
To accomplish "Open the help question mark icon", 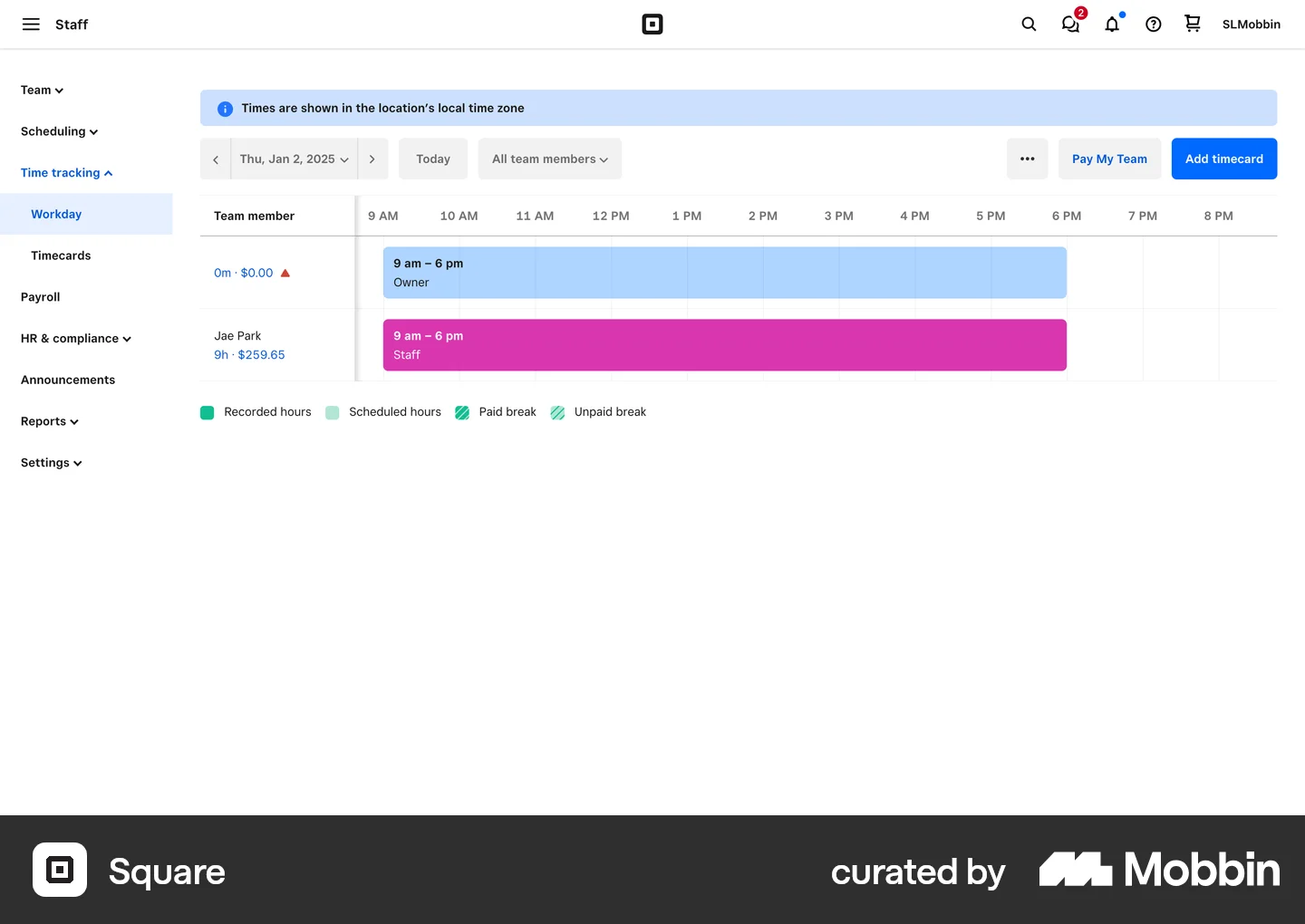I will 1154,24.
